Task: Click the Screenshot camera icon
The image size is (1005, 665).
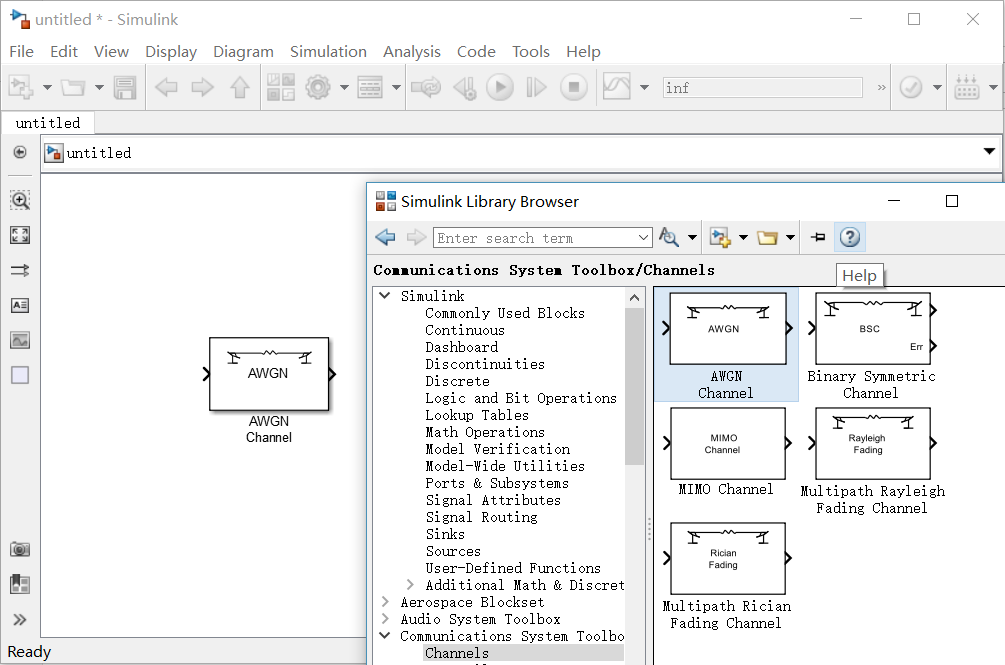Action: click(x=20, y=549)
